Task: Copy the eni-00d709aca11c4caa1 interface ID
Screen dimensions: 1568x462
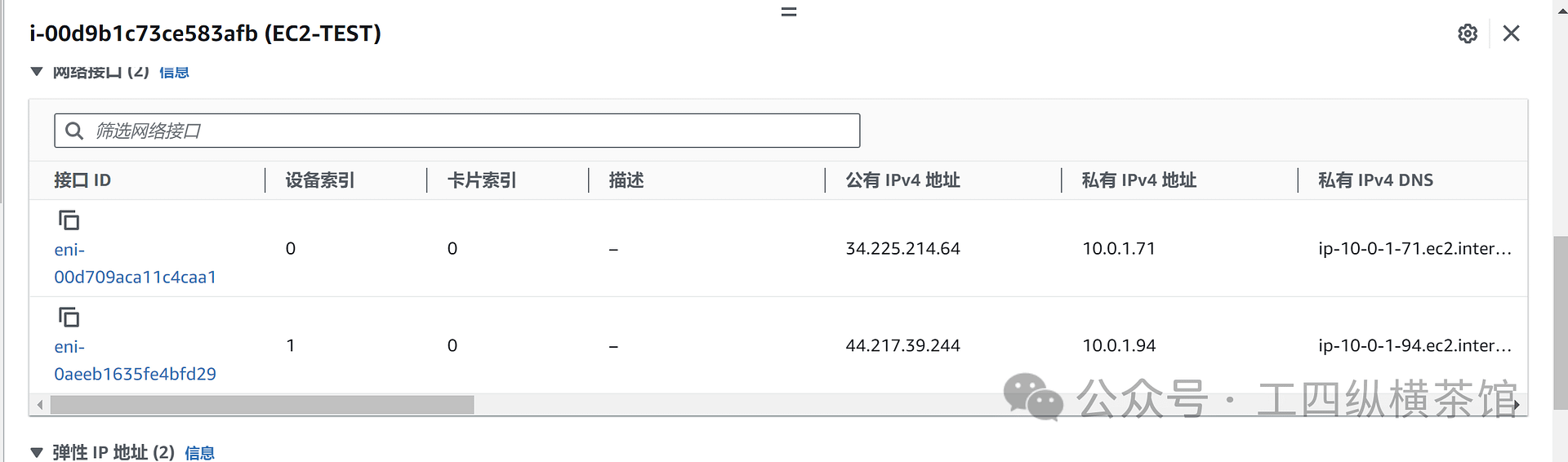Action: tap(69, 220)
